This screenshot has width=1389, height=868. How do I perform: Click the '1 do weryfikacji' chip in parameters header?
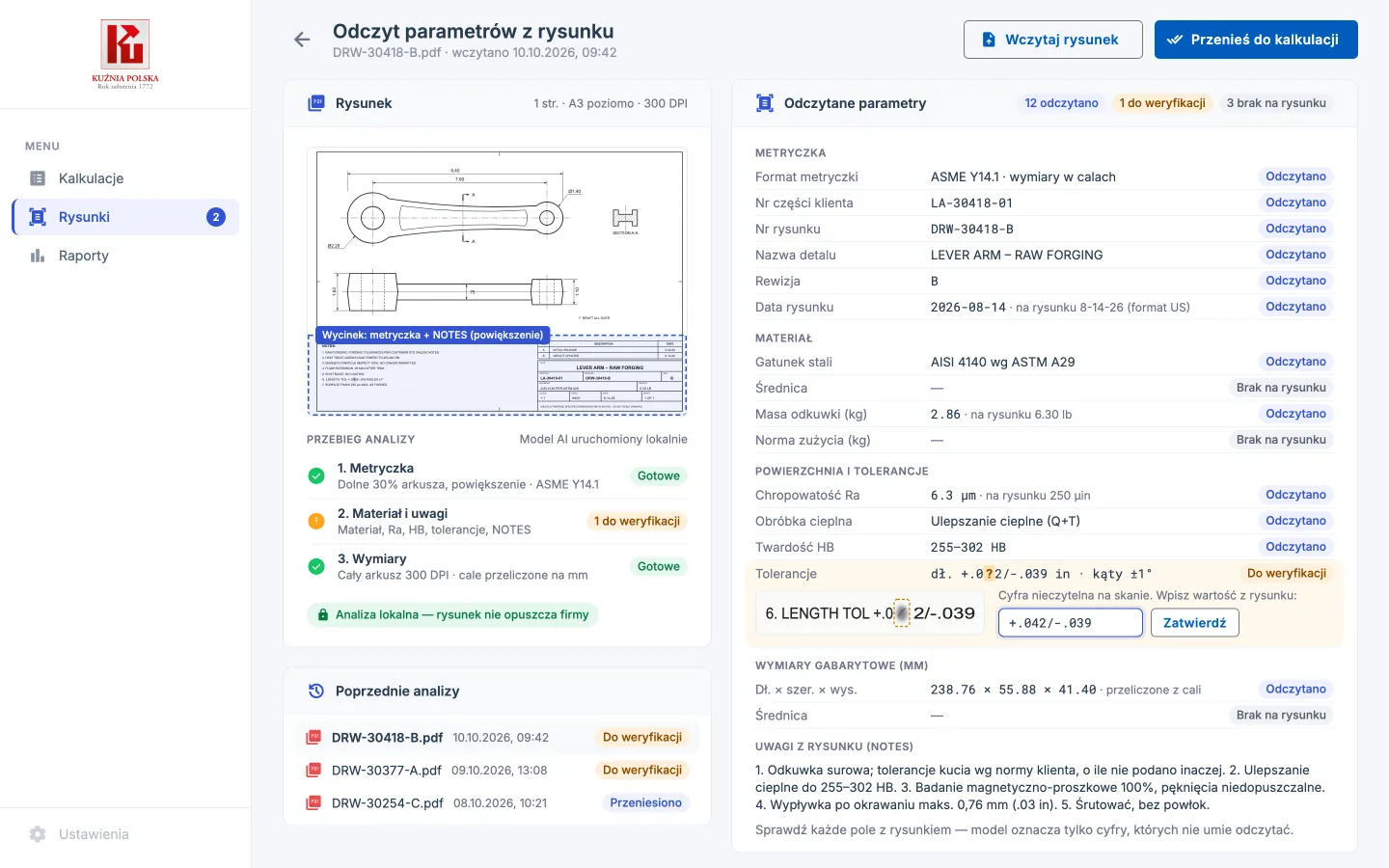point(1162,103)
